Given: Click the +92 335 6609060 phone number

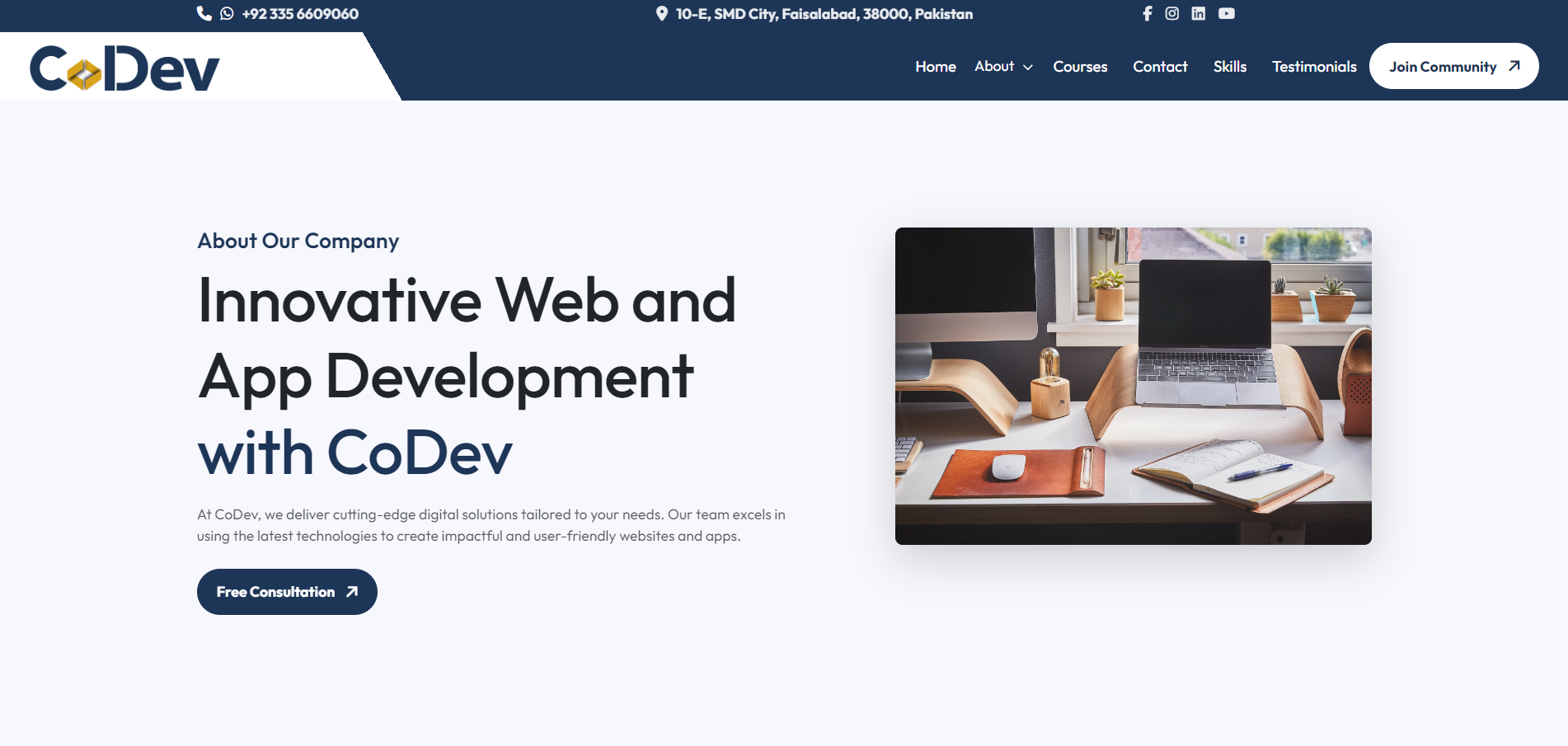Looking at the screenshot, I should click(300, 14).
